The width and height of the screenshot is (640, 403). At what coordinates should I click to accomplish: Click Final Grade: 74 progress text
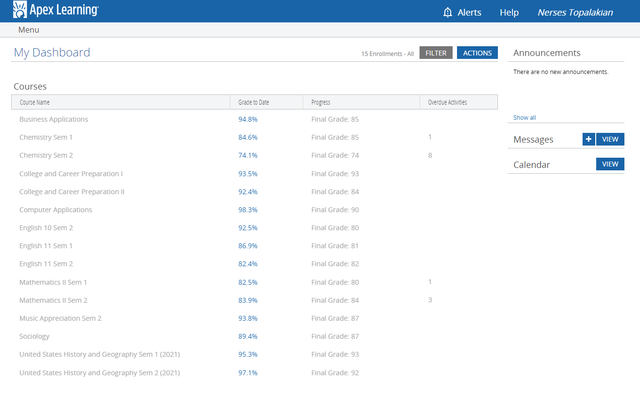click(x=335, y=155)
